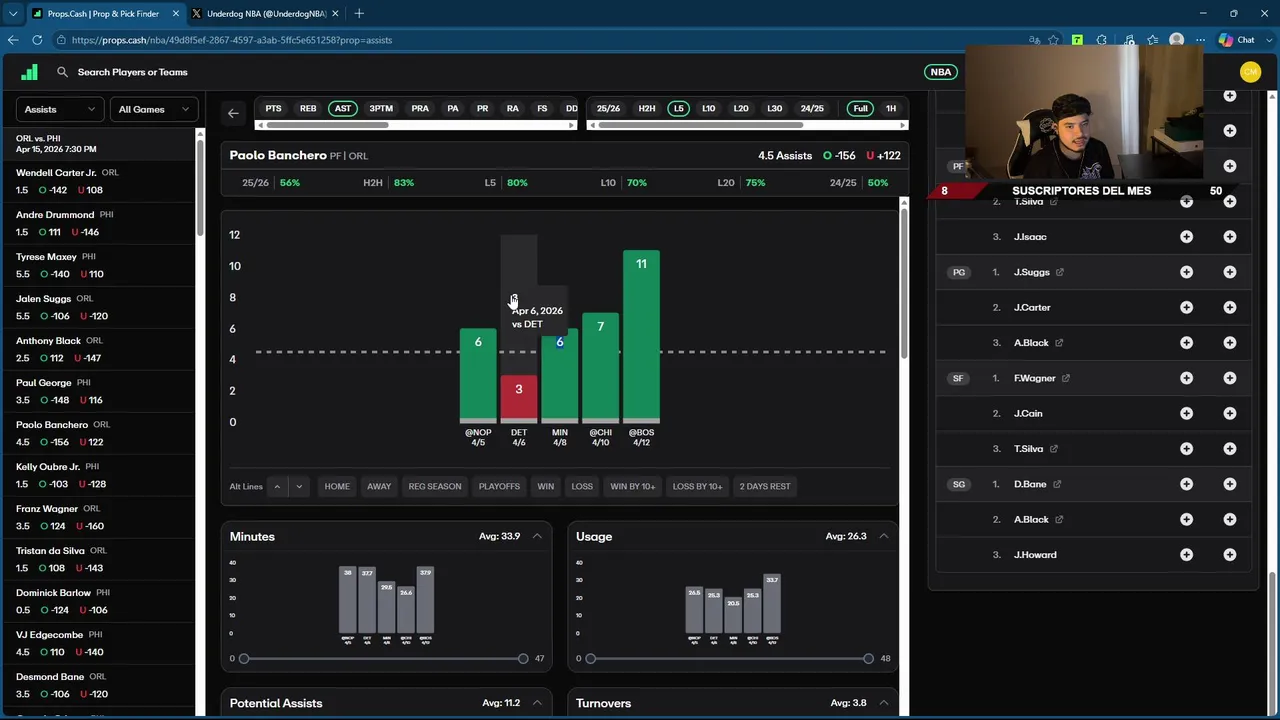Toggle the LOSS BY 10+ filter
Viewport: 1280px width, 720px height.
(x=698, y=486)
